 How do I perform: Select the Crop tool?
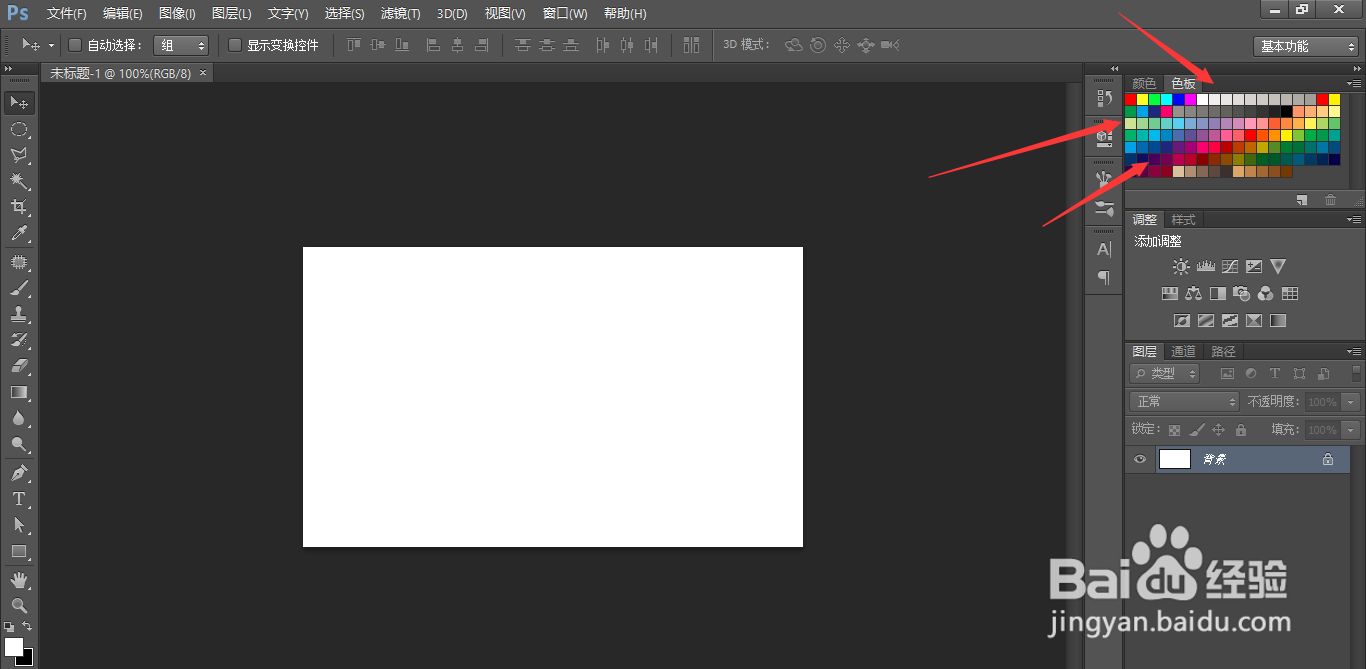[x=19, y=207]
